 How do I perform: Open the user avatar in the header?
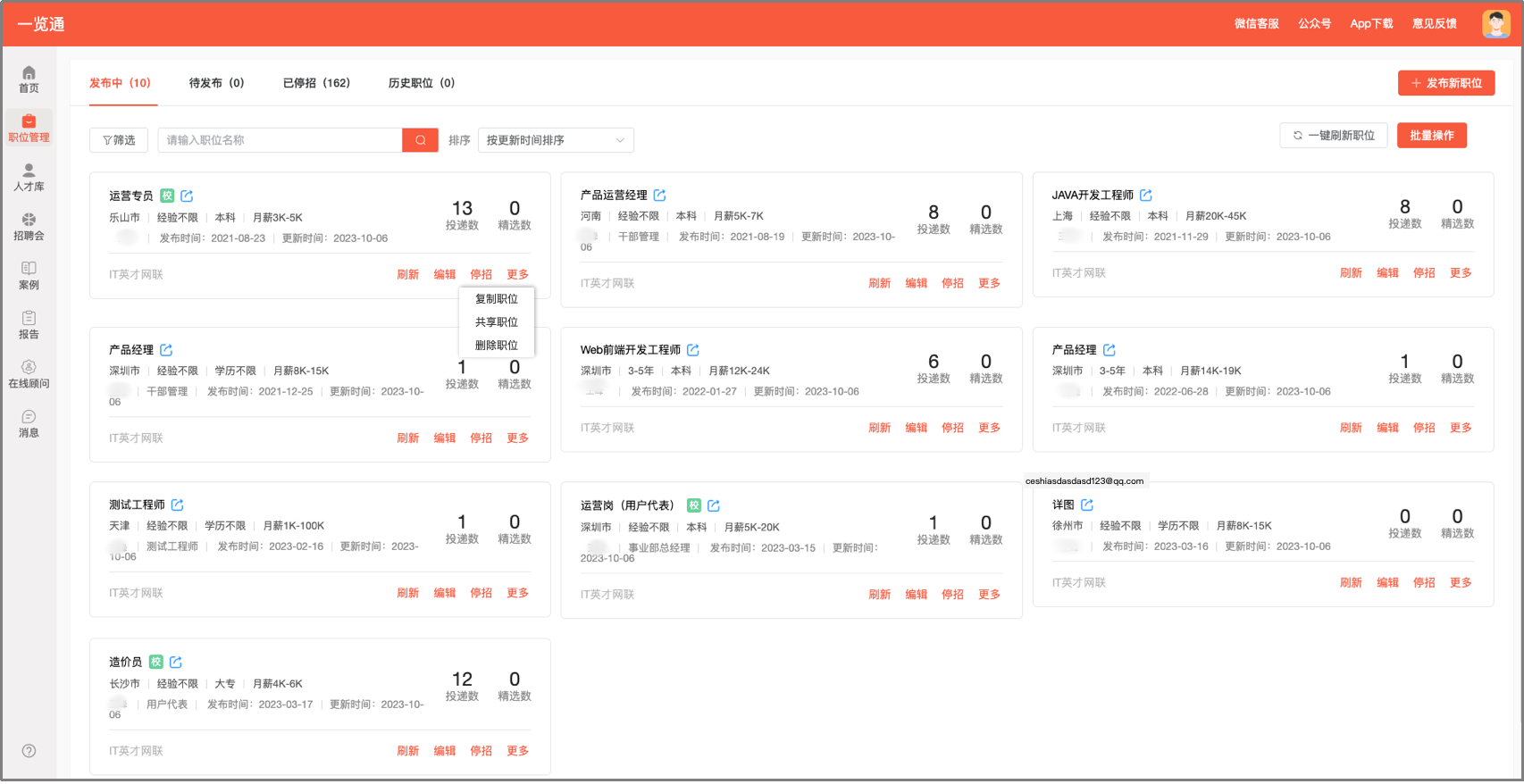tap(1496, 24)
